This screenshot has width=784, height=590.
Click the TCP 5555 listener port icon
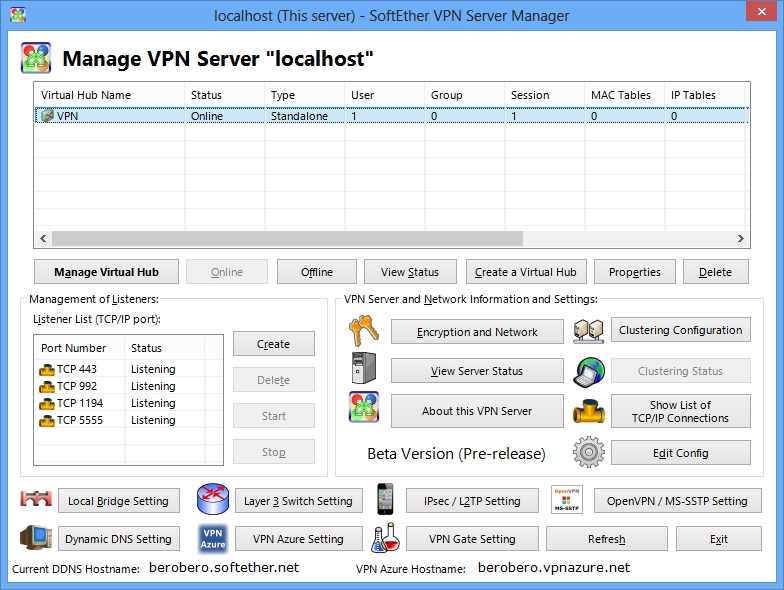tap(46, 421)
